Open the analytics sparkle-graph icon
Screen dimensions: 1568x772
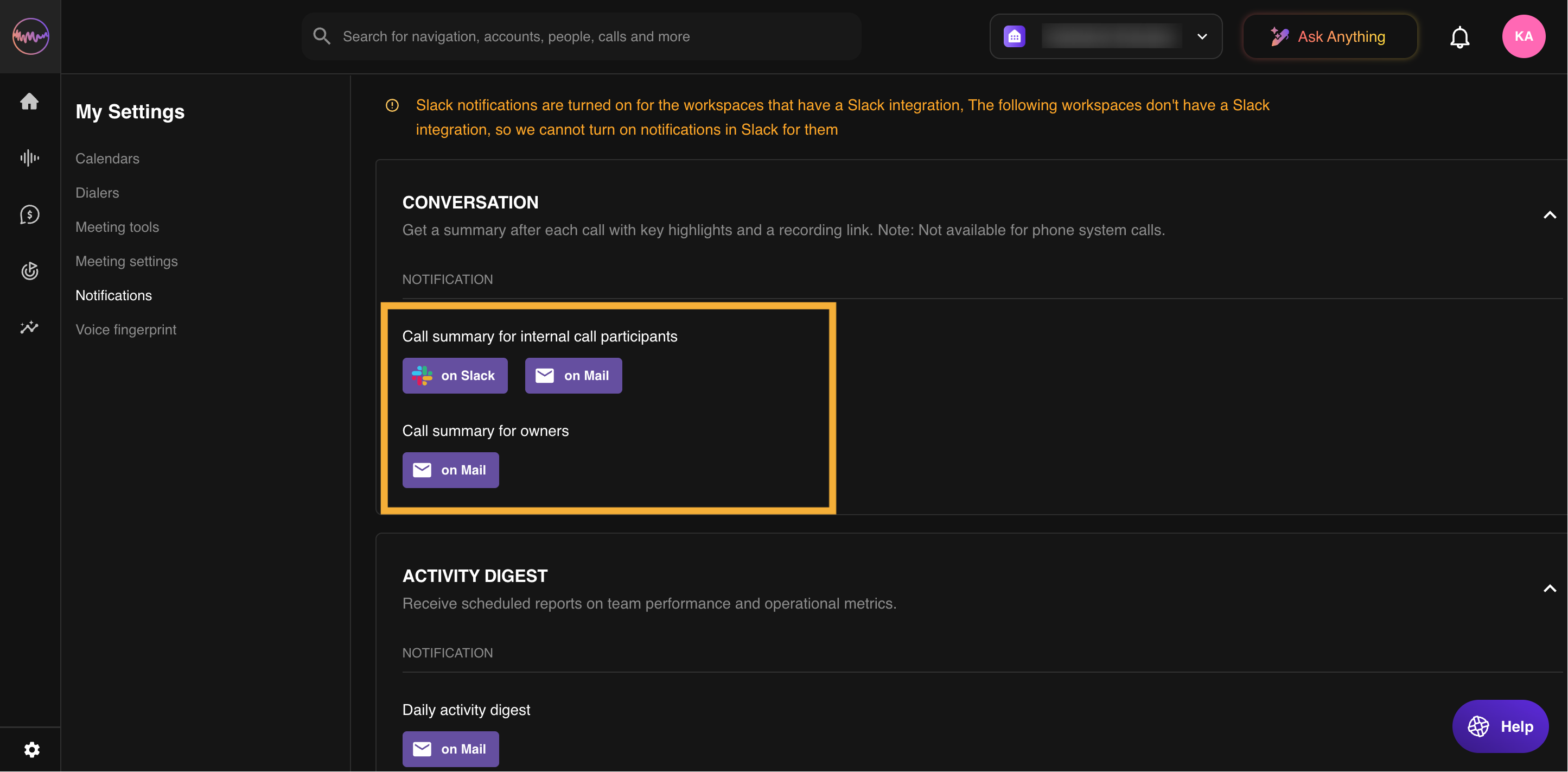pos(29,327)
